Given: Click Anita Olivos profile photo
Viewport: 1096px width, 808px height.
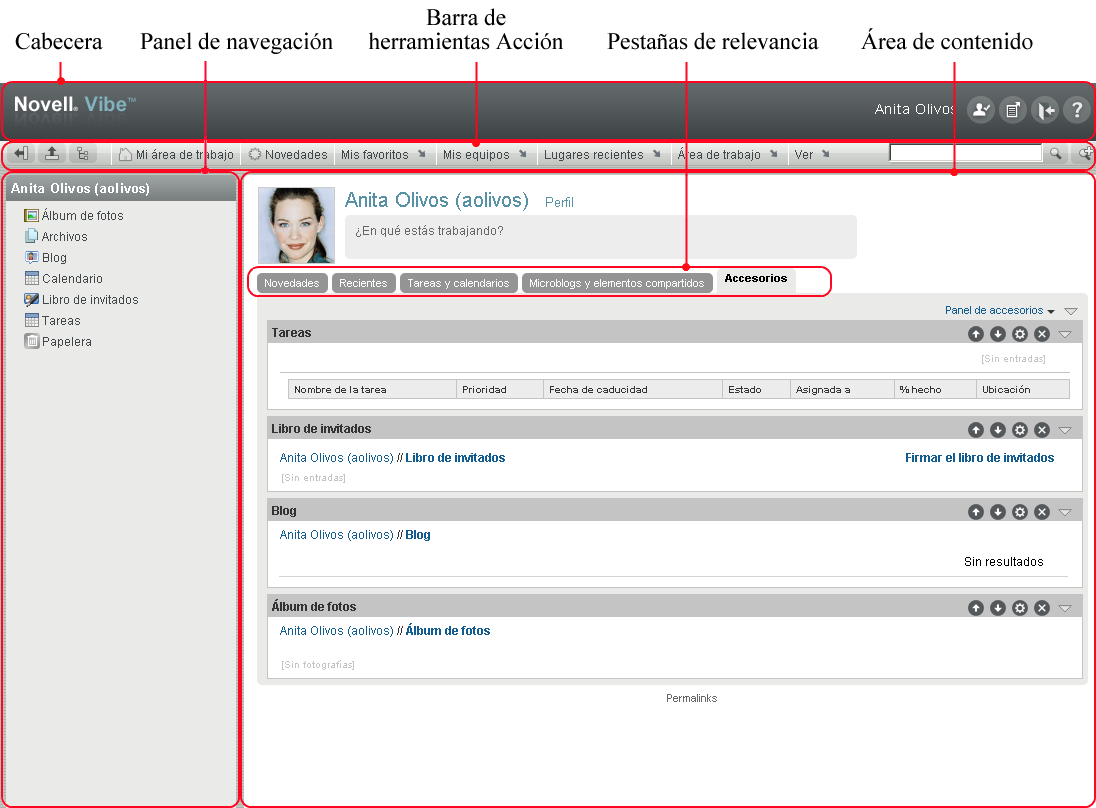Looking at the screenshot, I should pyautogui.click(x=296, y=225).
